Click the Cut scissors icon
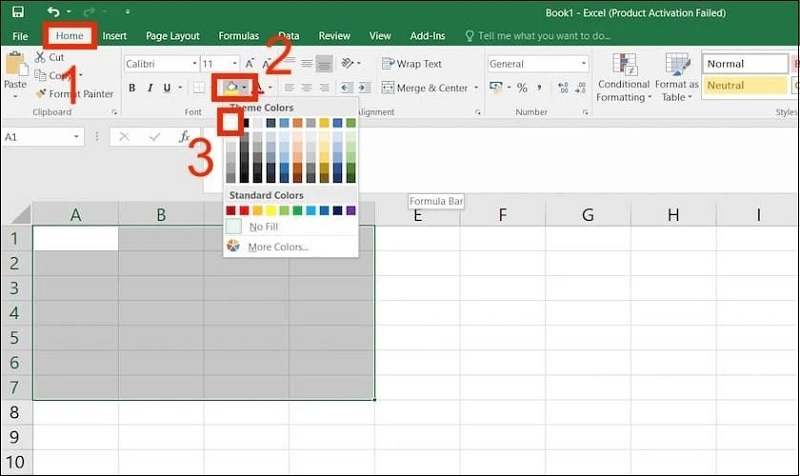 (41, 58)
